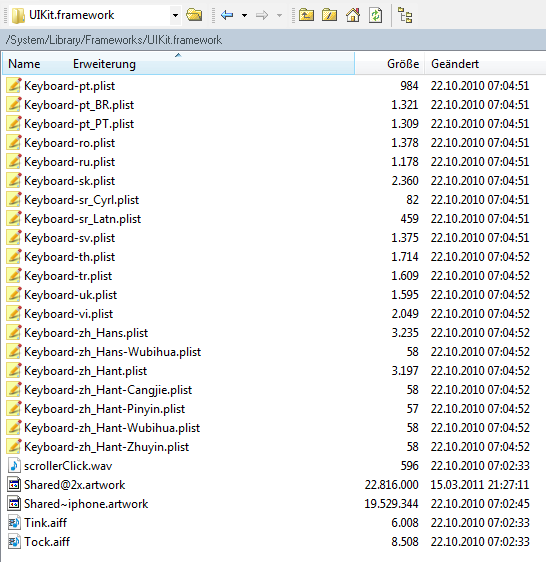The height and width of the screenshot is (562, 546).
Task: Select file Keyboard-ro.plist
Action: (x=70, y=143)
